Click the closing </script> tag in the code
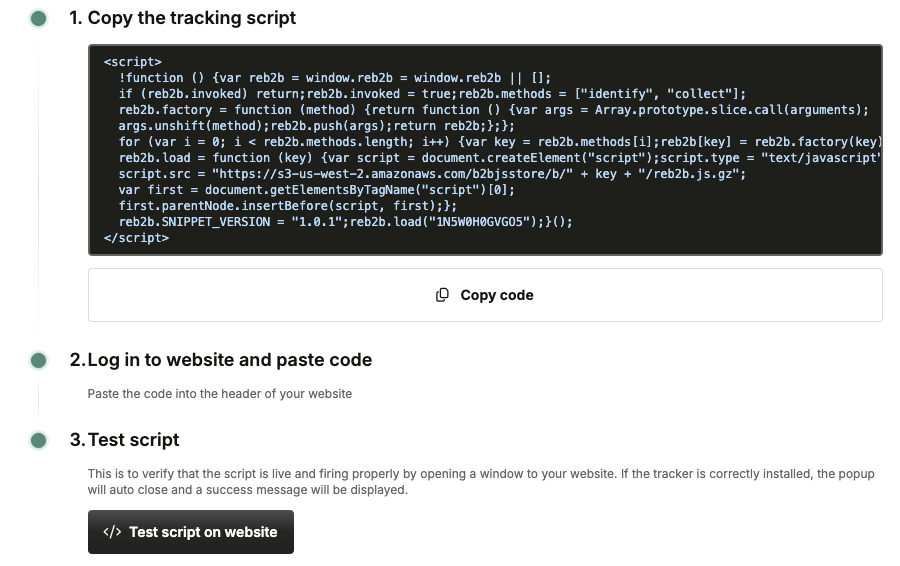Image resolution: width=900 pixels, height=566 pixels. [x=136, y=238]
